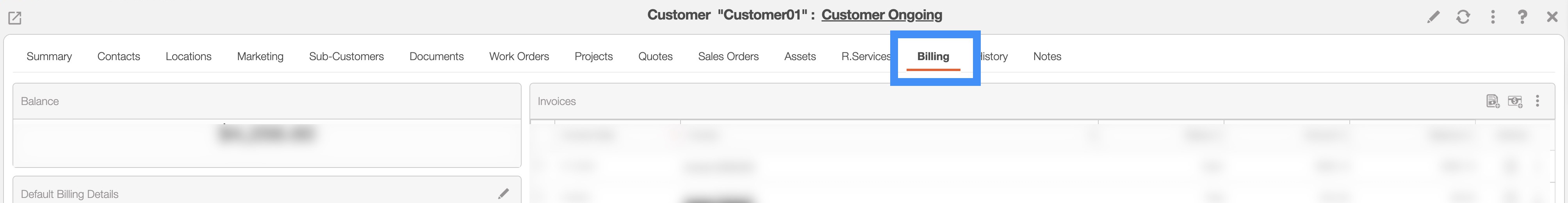
Task: Close the customer panel
Action: 1552,17
